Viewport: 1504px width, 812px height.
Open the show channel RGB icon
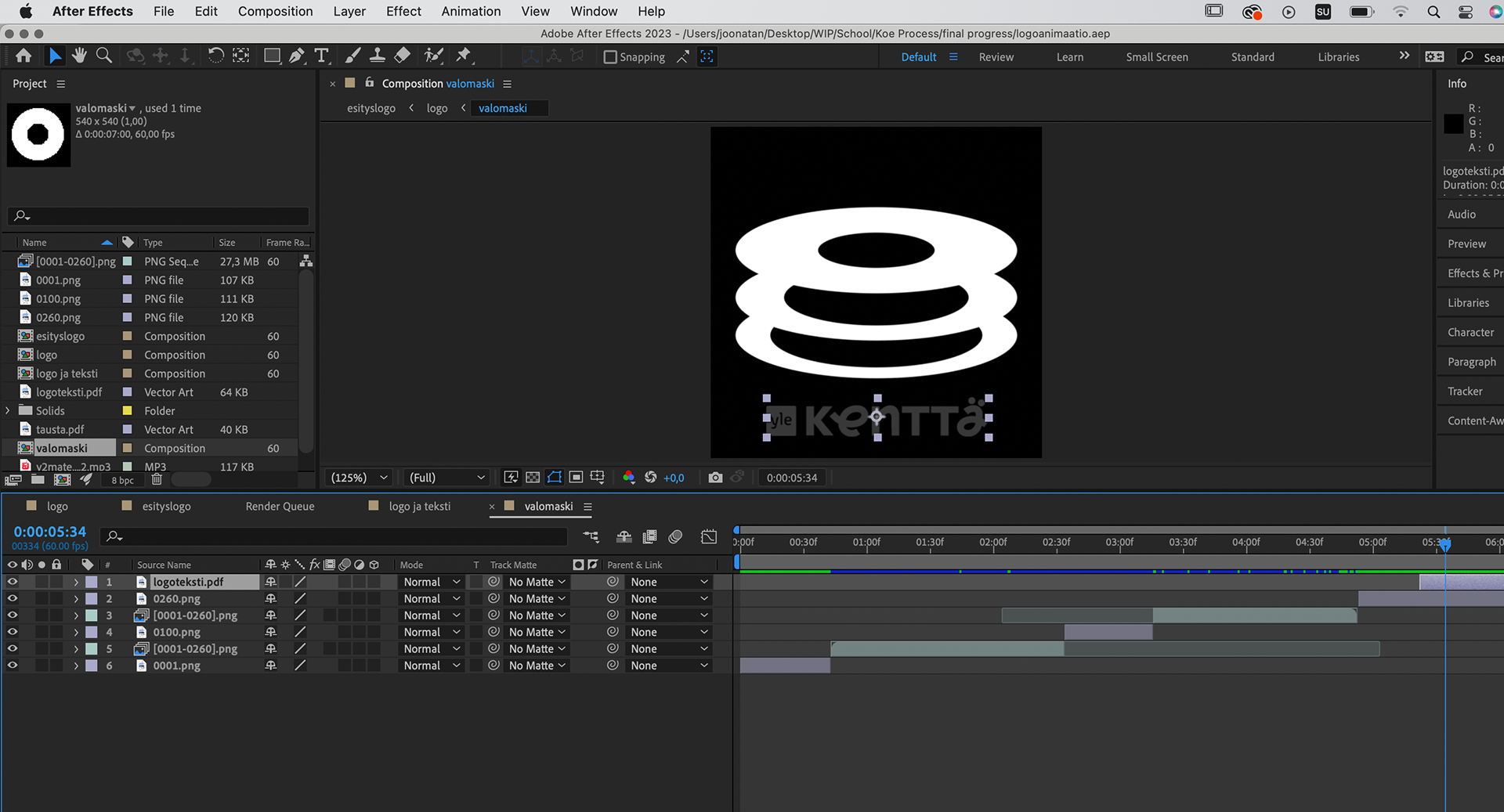pos(628,478)
